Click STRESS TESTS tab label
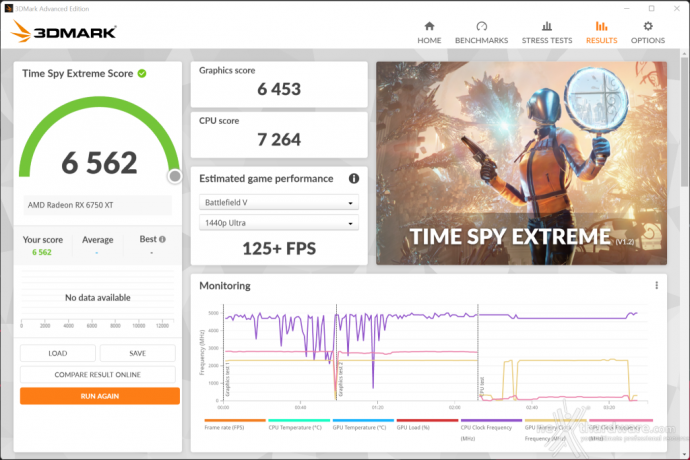Viewport: 690px width, 460px height. click(547, 40)
